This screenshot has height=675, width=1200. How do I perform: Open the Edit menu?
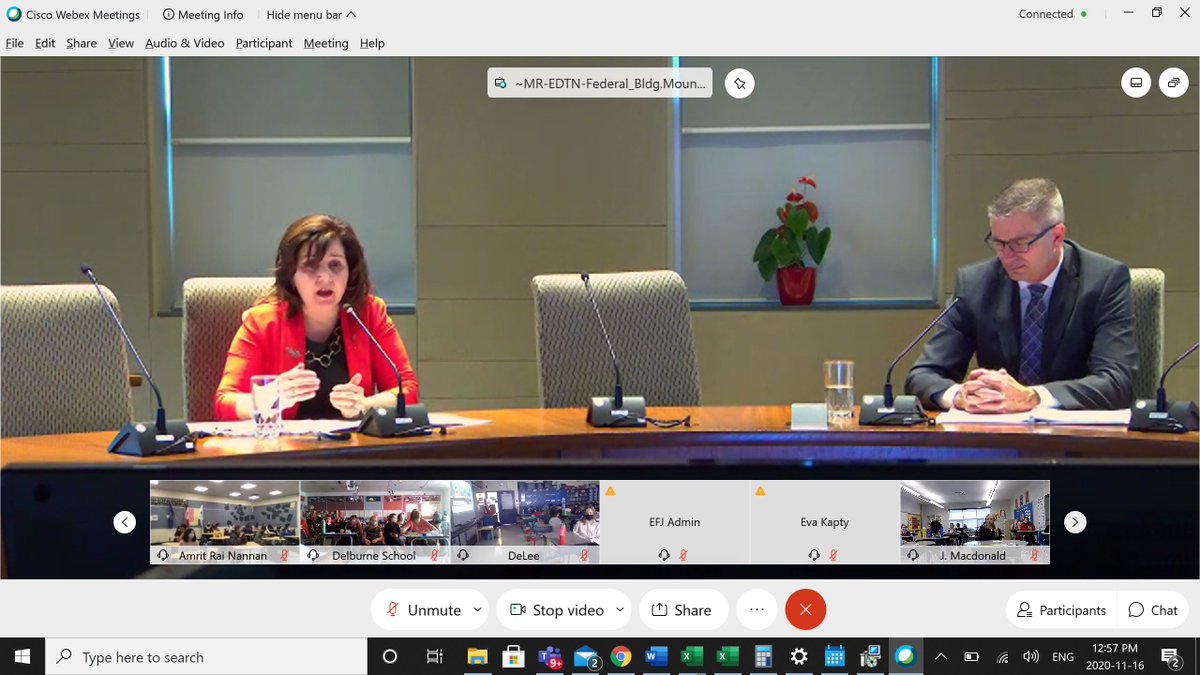coord(45,43)
